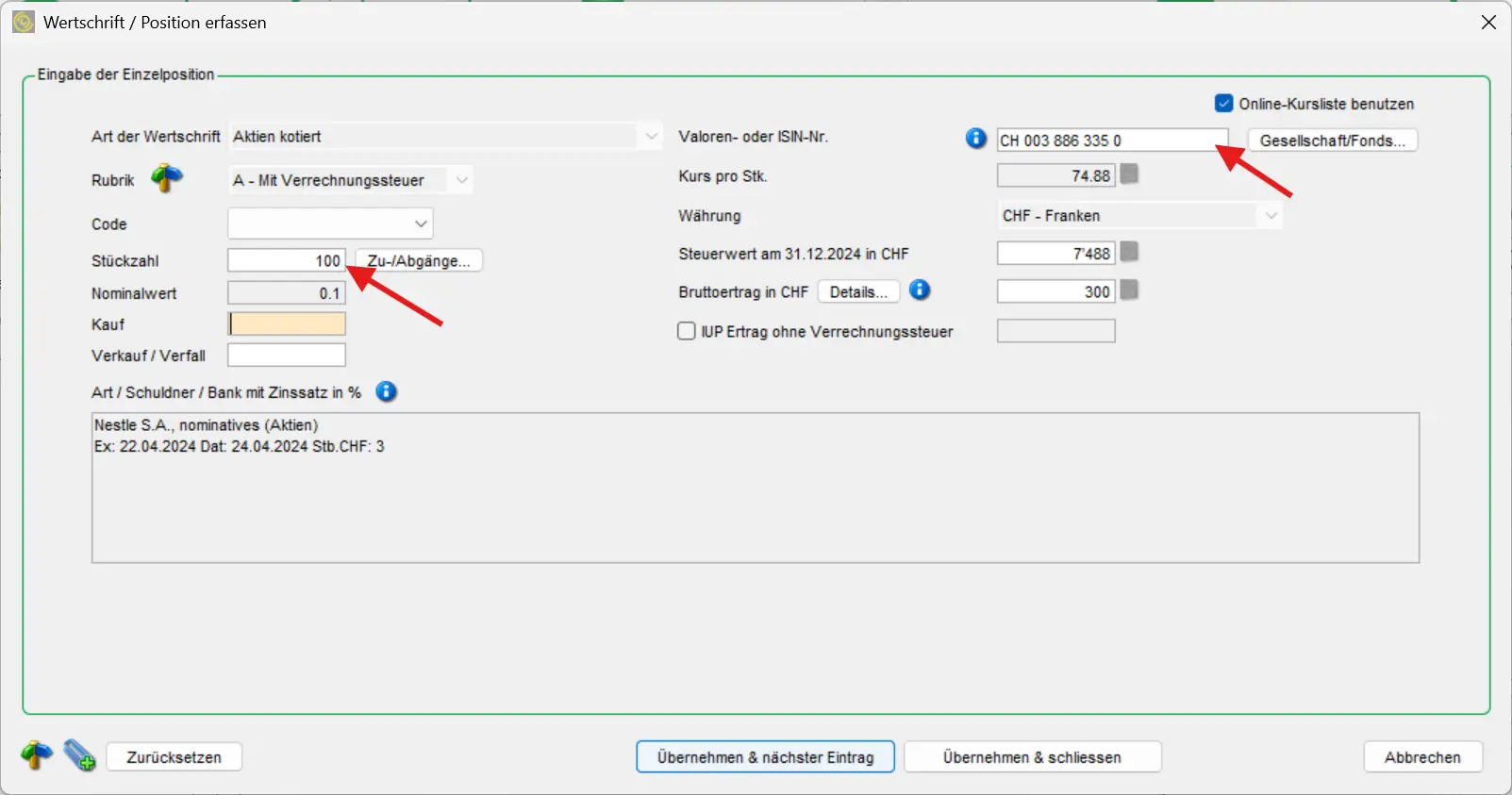
Task: Click gray square beside Bruttoertrag value
Action: [1129, 290]
